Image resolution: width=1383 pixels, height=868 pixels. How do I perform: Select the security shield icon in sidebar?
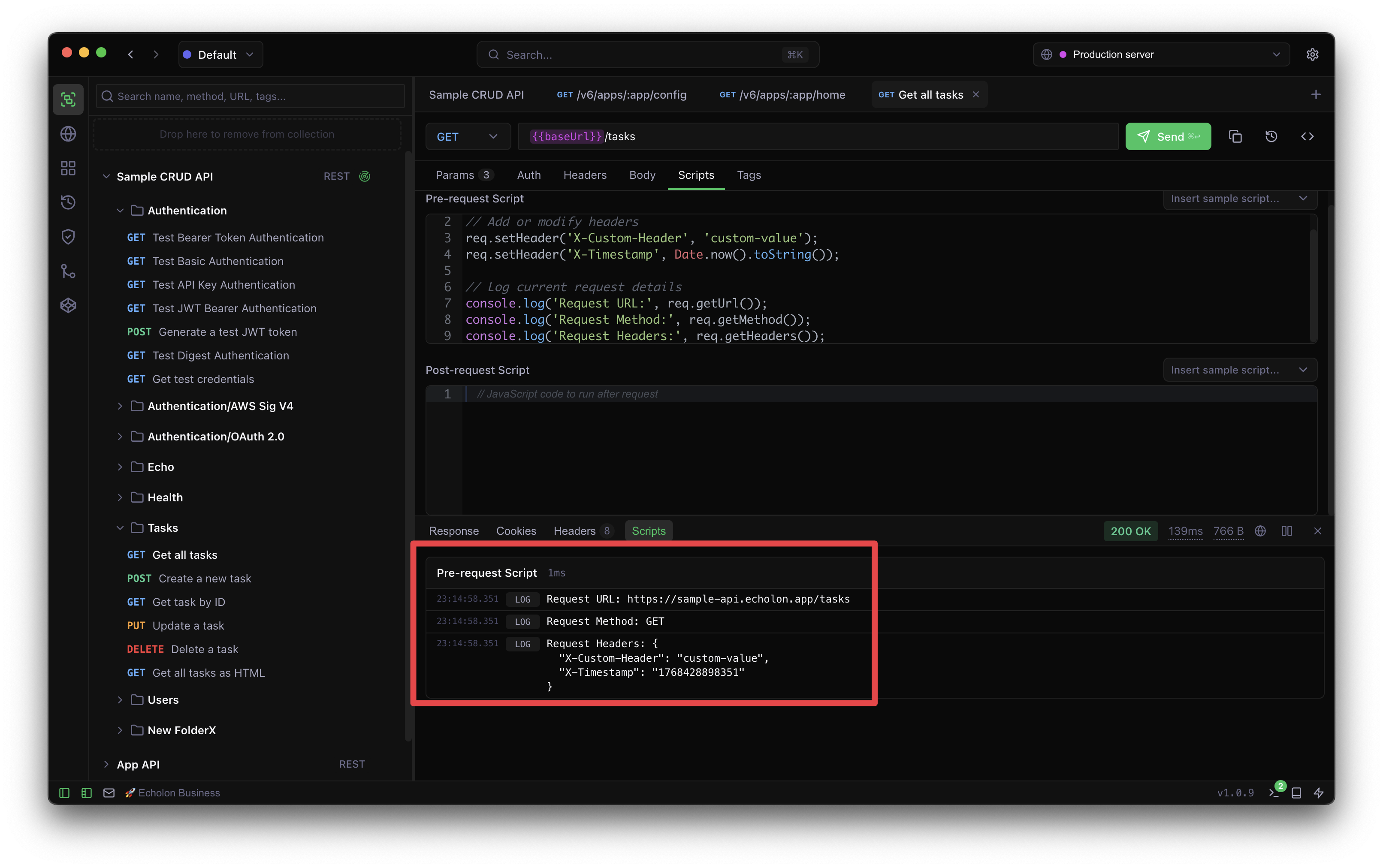(x=68, y=236)
